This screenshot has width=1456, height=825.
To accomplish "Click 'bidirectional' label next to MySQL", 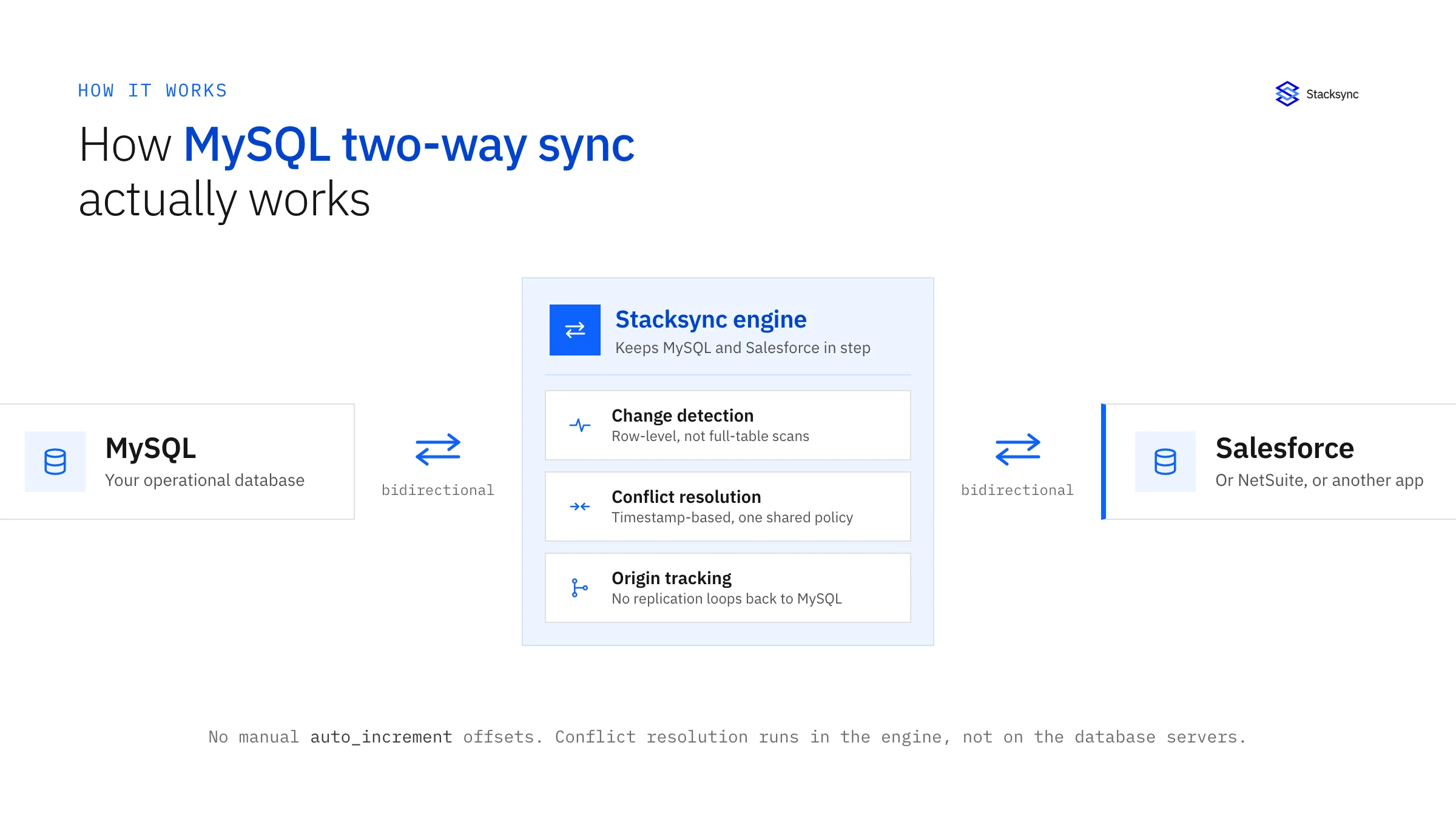I will pyautogui.click(x=438, y=490).
